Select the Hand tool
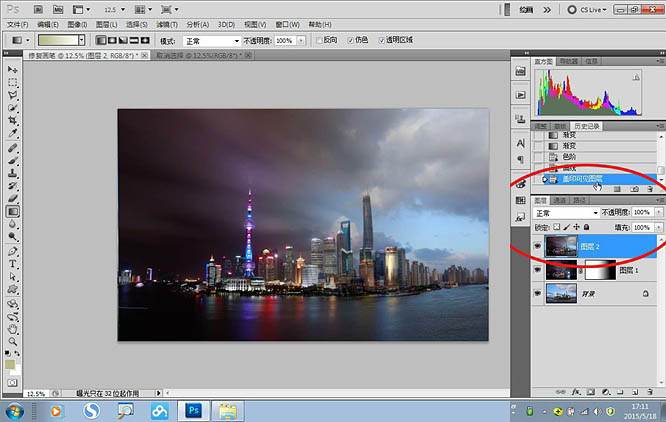 pyautogui.click(x=13, y=329)
